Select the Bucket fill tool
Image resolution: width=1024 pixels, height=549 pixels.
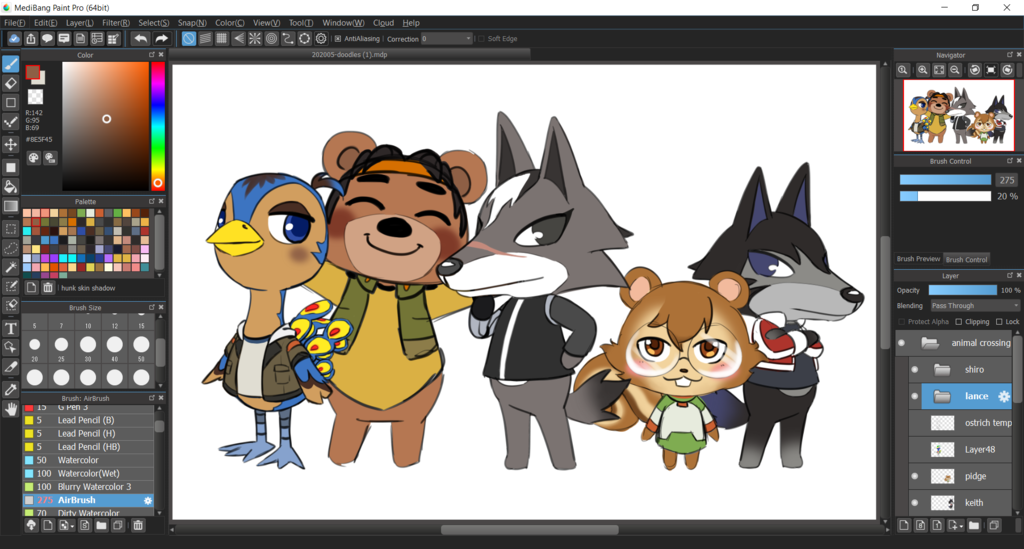click(10, 187)
